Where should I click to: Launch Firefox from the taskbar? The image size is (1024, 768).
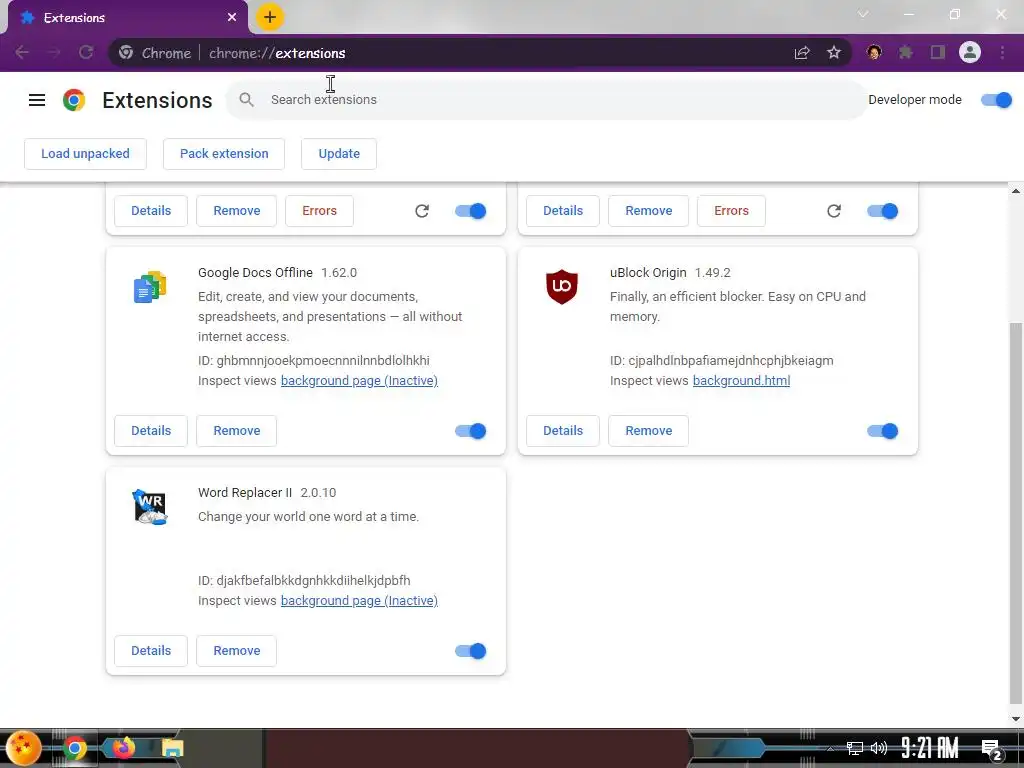[x=123, y=747]
